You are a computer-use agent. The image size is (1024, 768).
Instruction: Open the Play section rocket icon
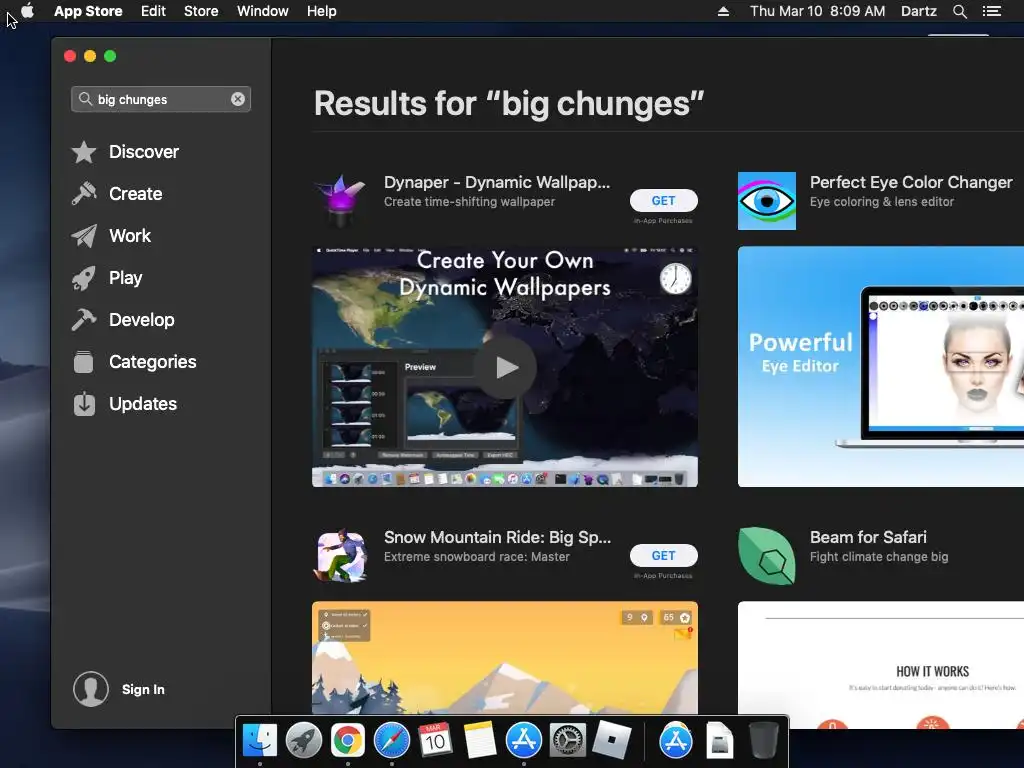[x=84, y=278]
